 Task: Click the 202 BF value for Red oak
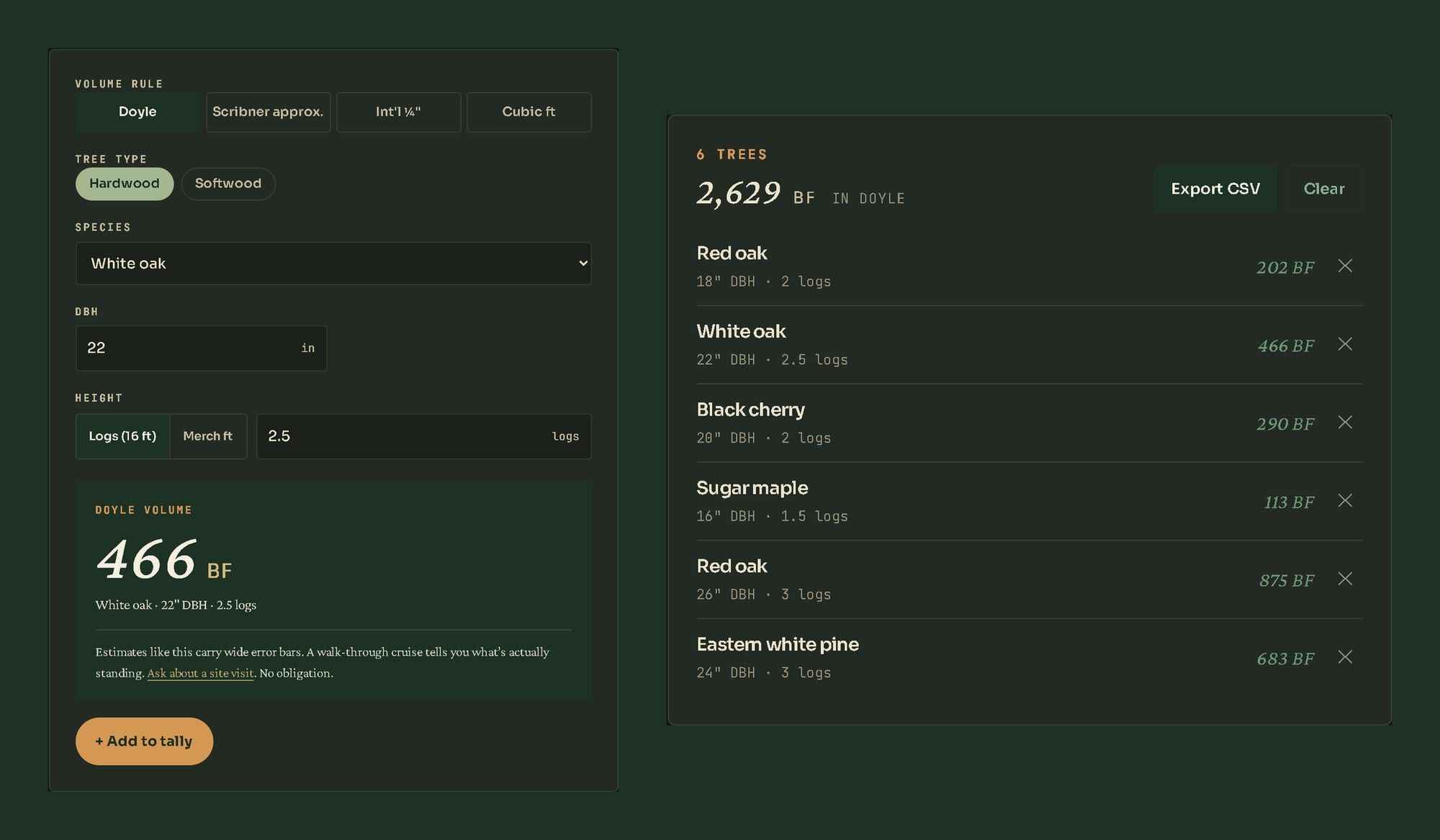(x=1285, y=268)
